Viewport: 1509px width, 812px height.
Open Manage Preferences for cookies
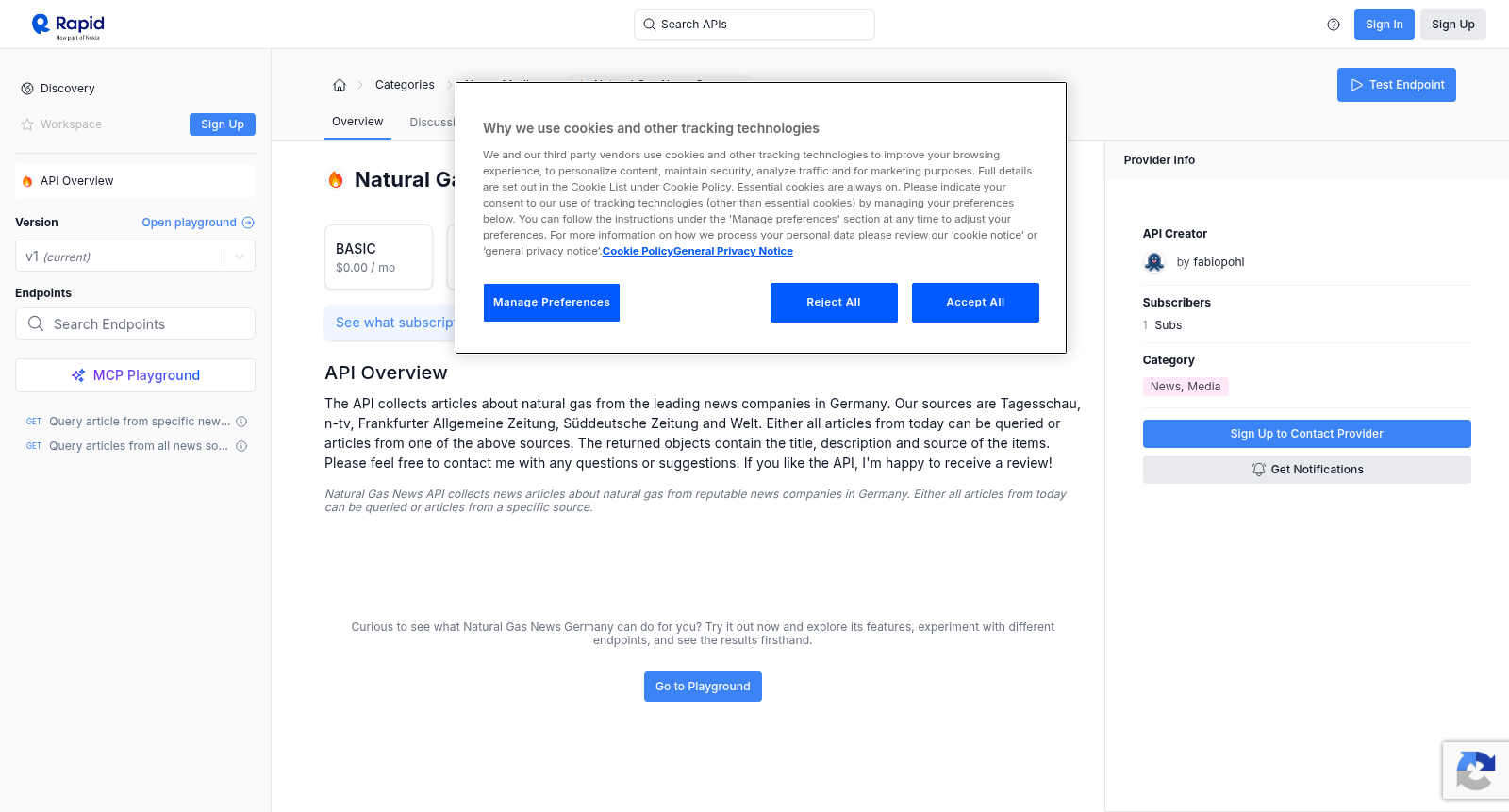(x=552, y=303)
